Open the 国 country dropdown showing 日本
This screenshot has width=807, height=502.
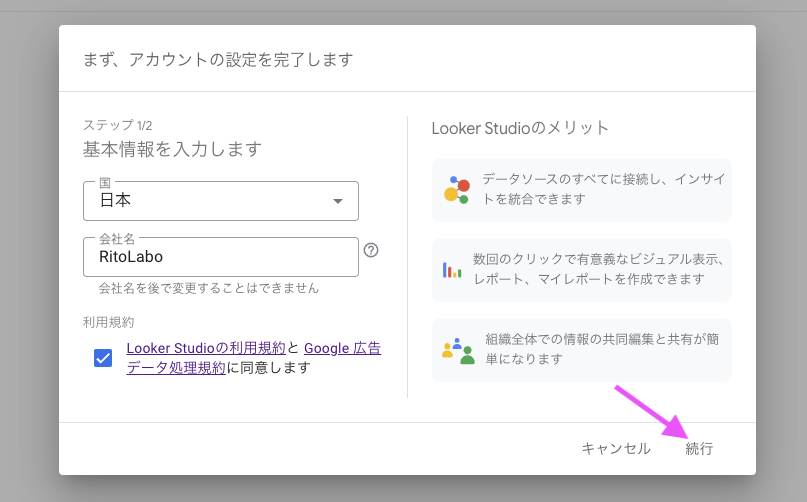[221, 201]
